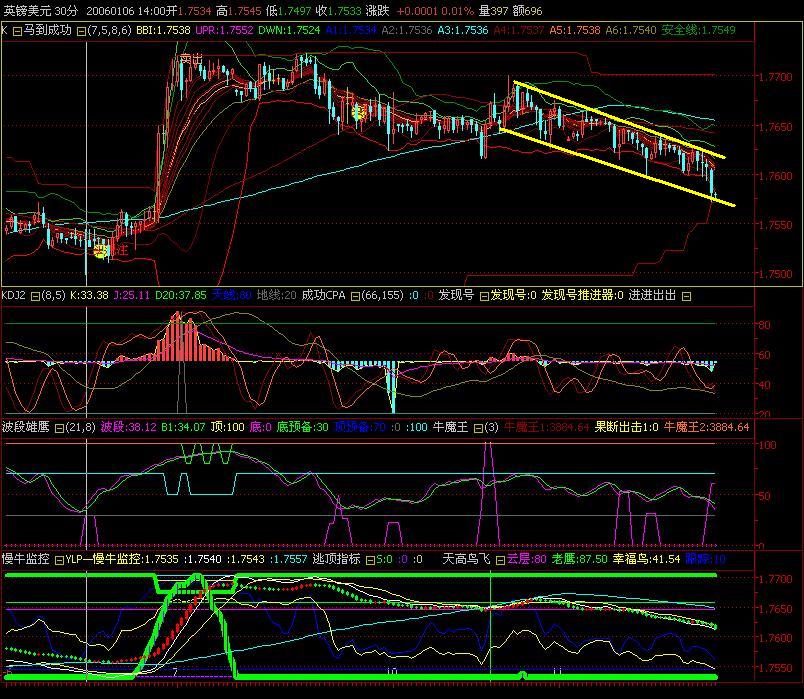Image resolution: width=804 pixels, height=699 pixels.
Task: Click the 发现号推进器:0 reading
Action: [582, 295]
